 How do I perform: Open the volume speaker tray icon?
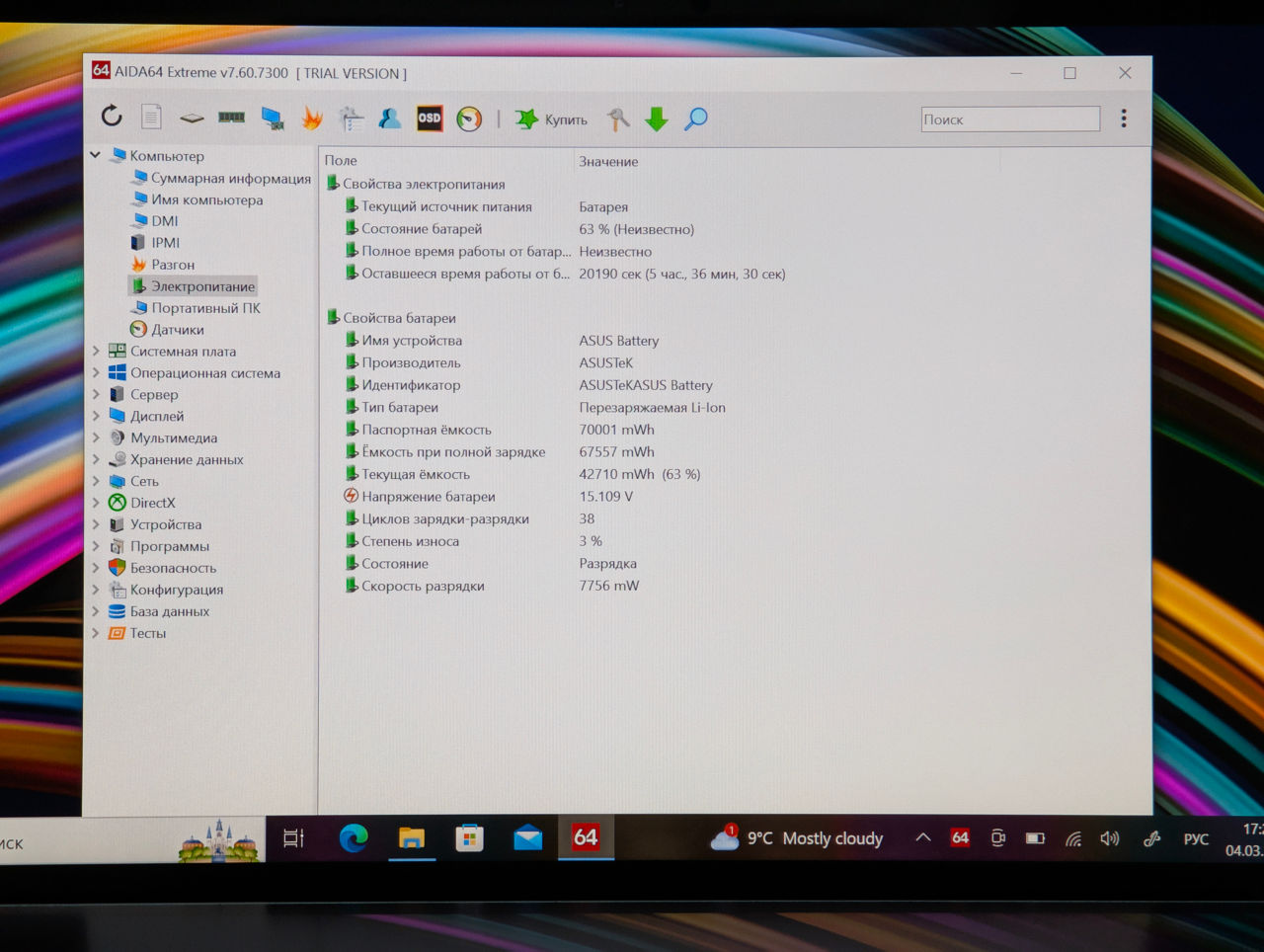click(x=1110, y=838)
